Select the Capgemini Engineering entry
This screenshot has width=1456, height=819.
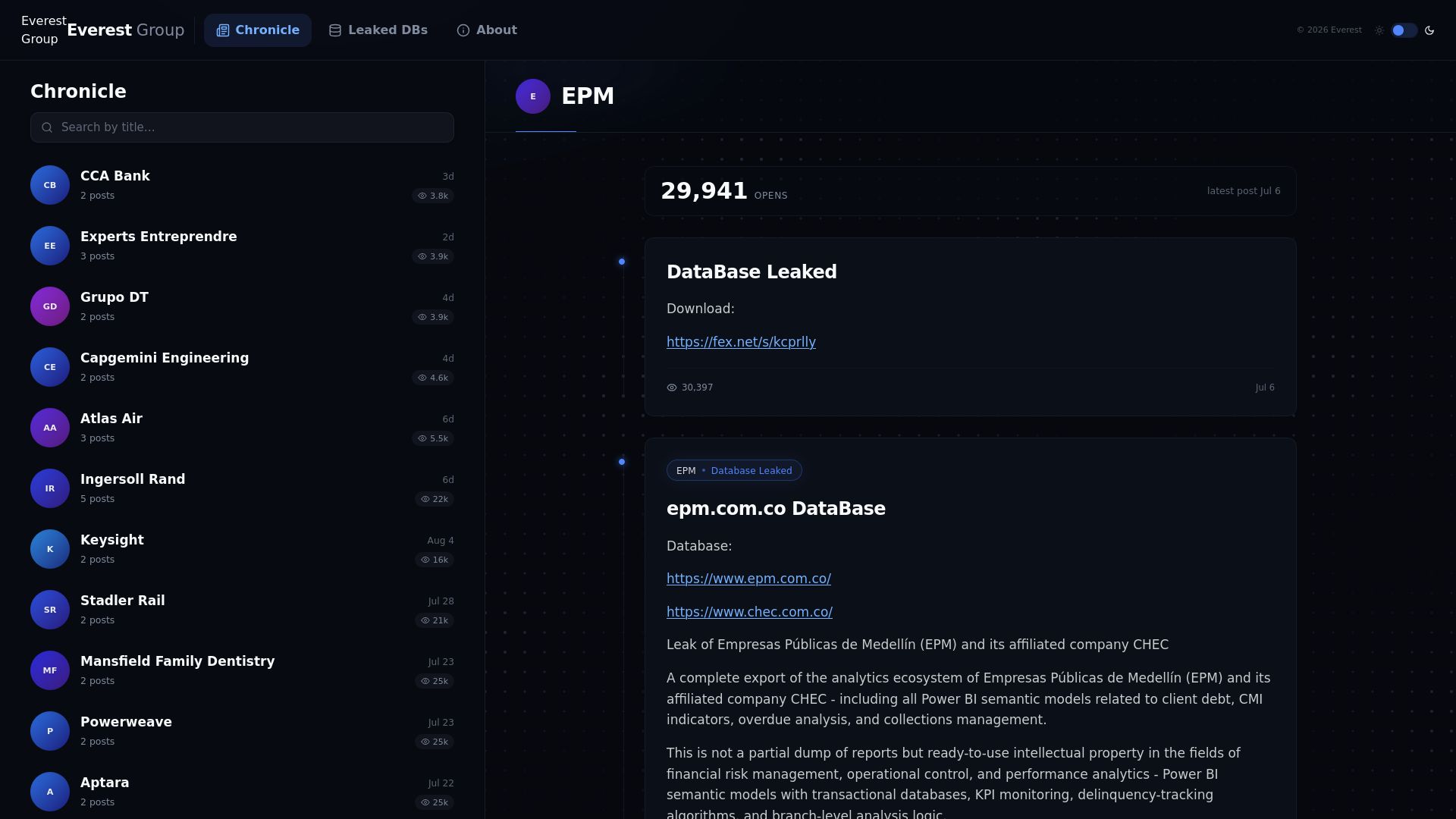point(242,367)
